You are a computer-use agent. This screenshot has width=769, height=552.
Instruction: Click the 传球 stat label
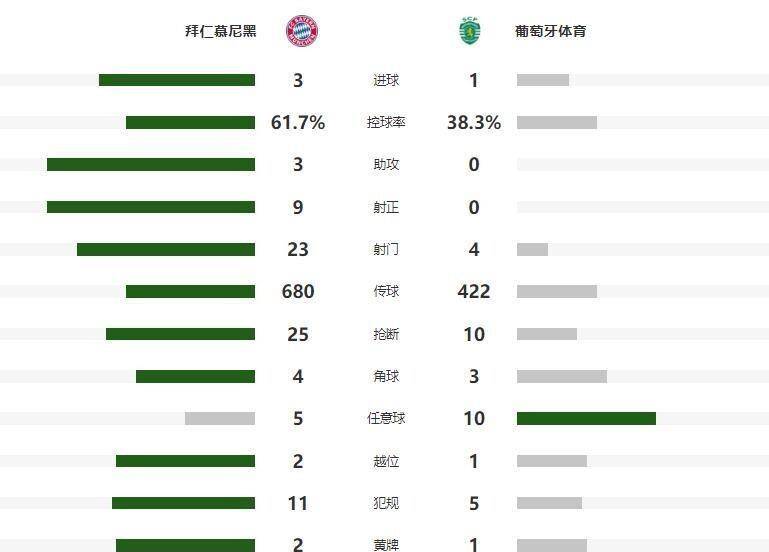click(385, 292)
